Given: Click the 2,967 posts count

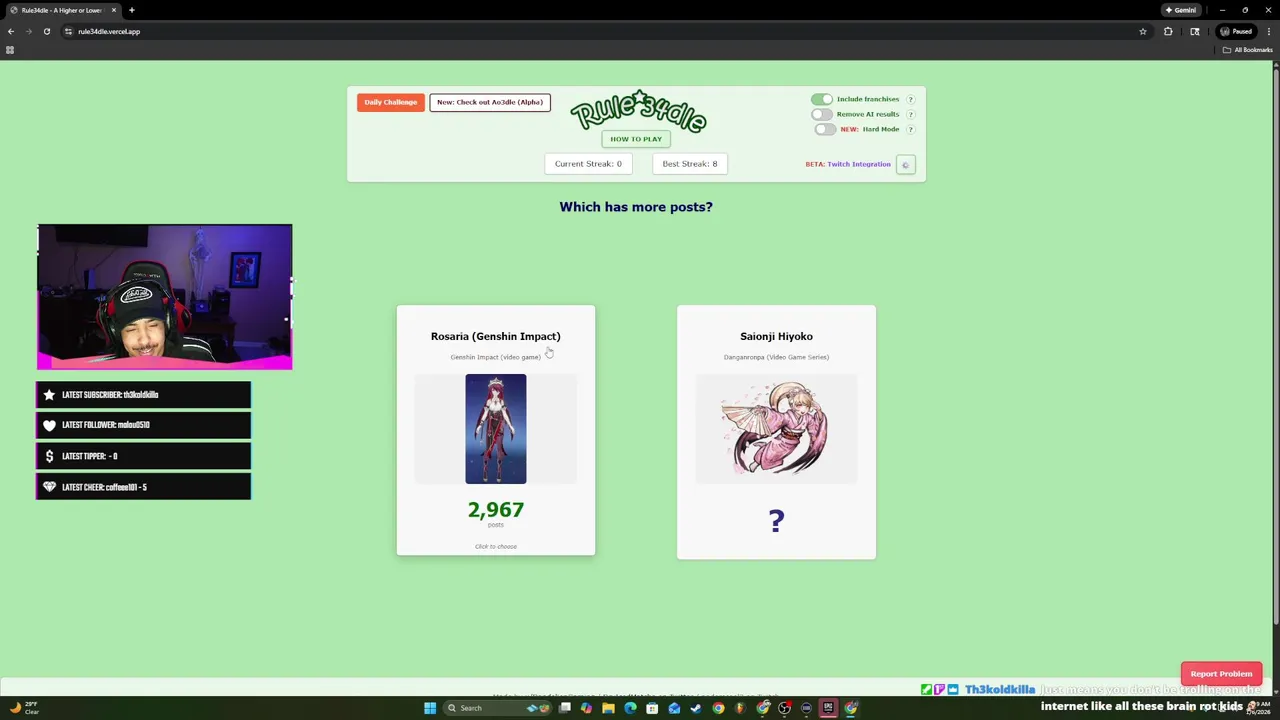Looking at the screenshot, I should coord(496,510).
